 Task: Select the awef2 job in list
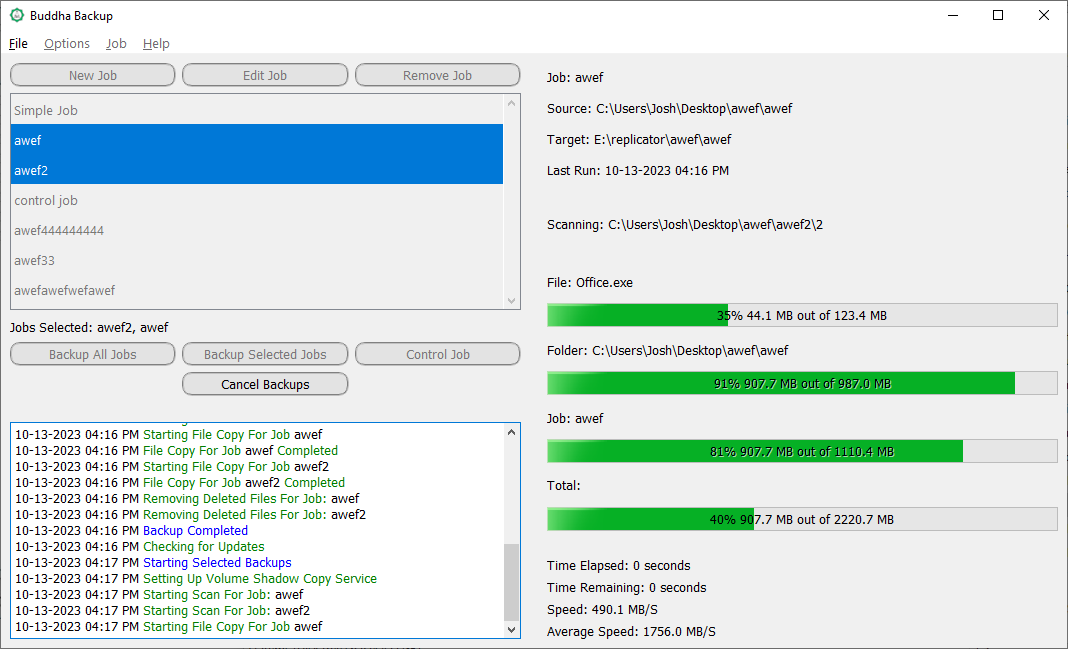click(257, 170)
